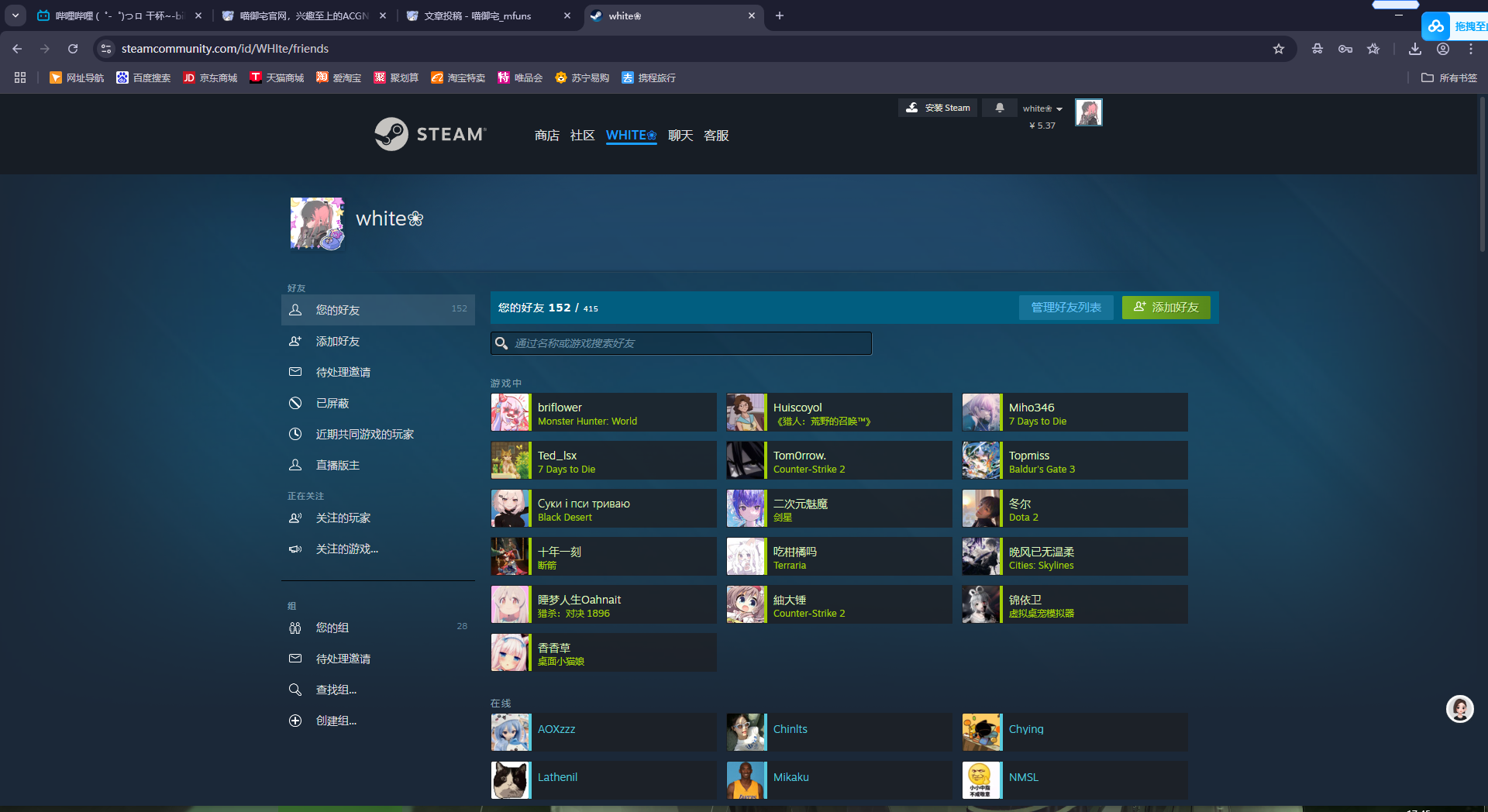Viewport: 1488px width, 812px height.
Task: Click 晚风已无温柔 avatar icon
Action: tap(981, 556)
